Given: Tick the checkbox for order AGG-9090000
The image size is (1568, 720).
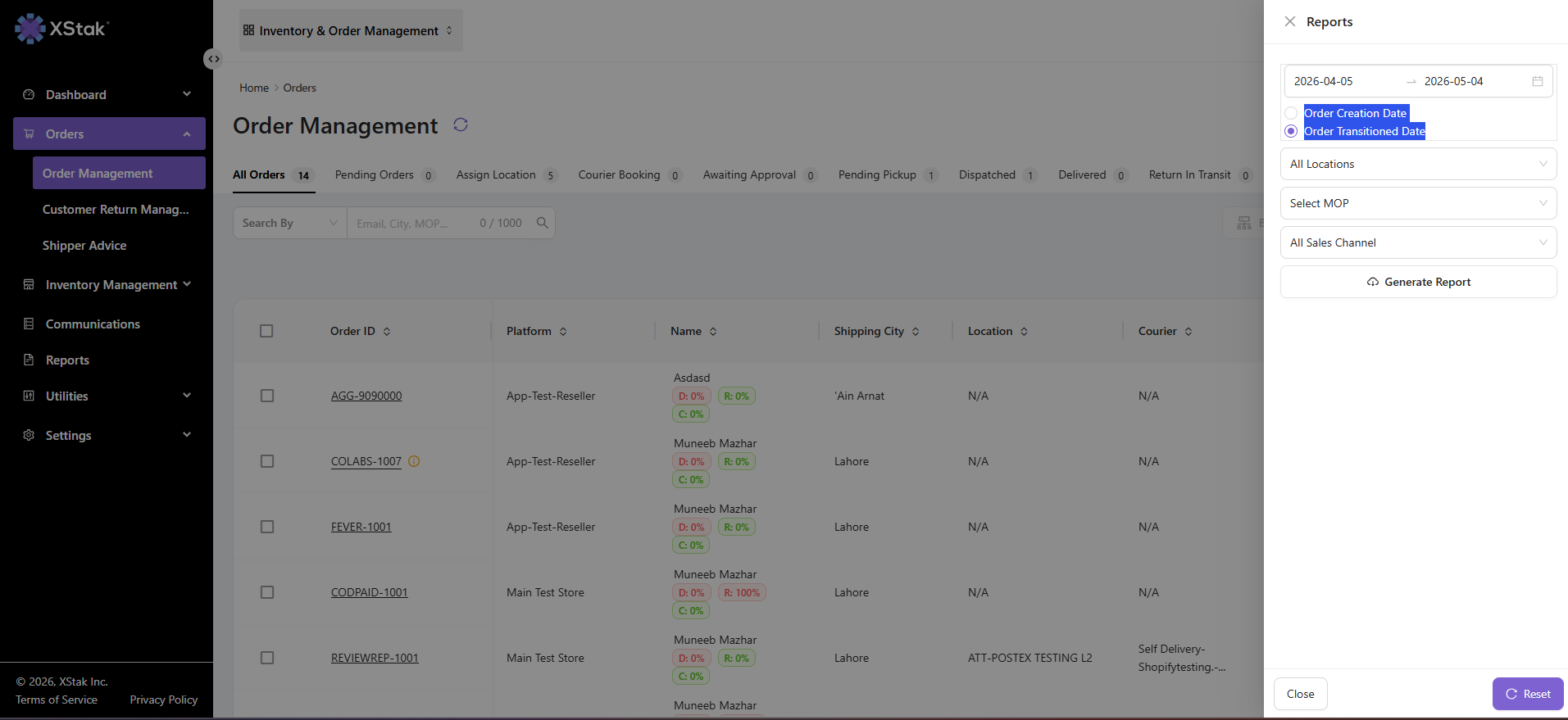Looking at the screenshot, I should [267, 396].
